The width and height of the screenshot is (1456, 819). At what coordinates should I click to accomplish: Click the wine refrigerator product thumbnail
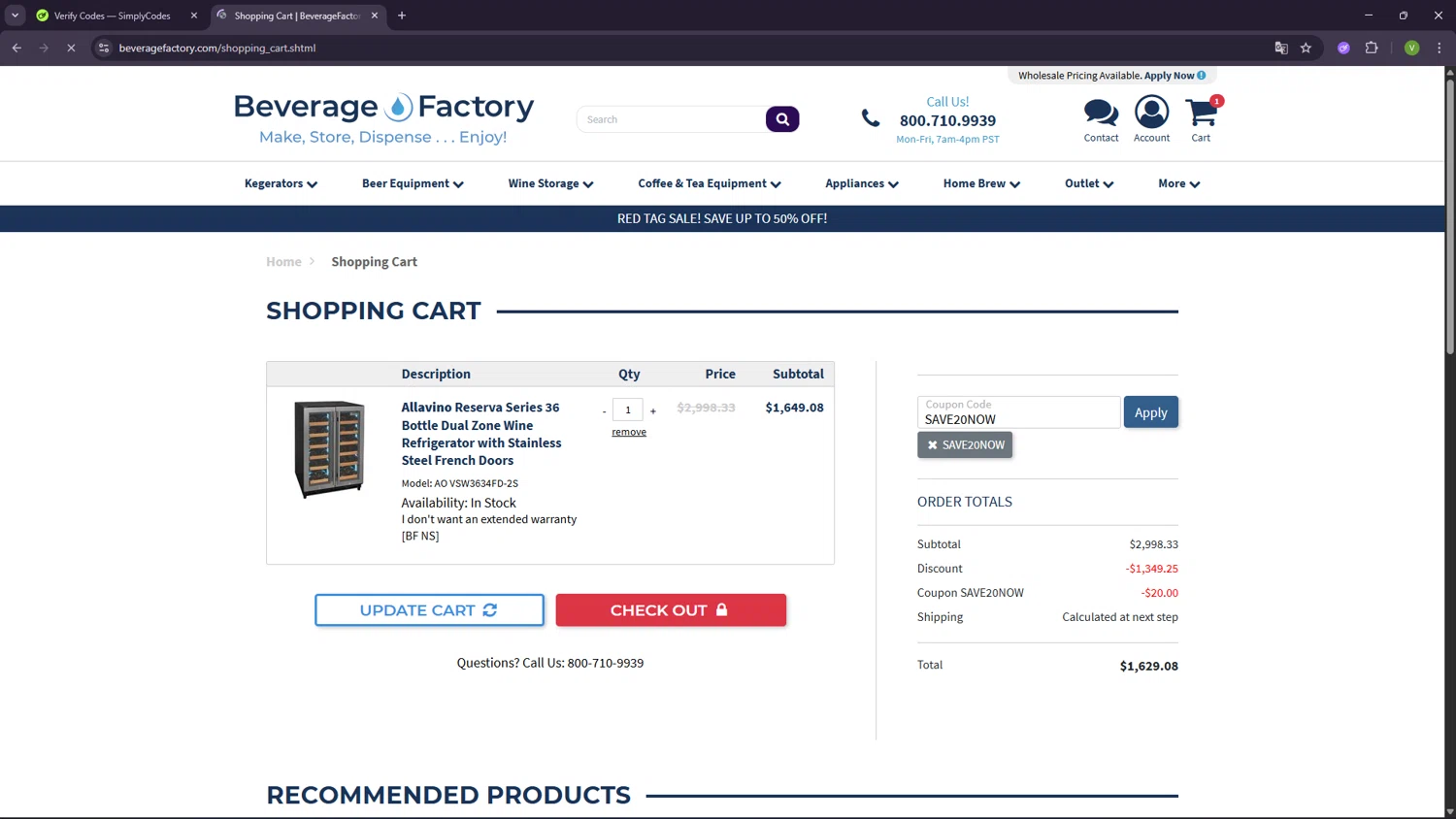click(x=330, y=448)
